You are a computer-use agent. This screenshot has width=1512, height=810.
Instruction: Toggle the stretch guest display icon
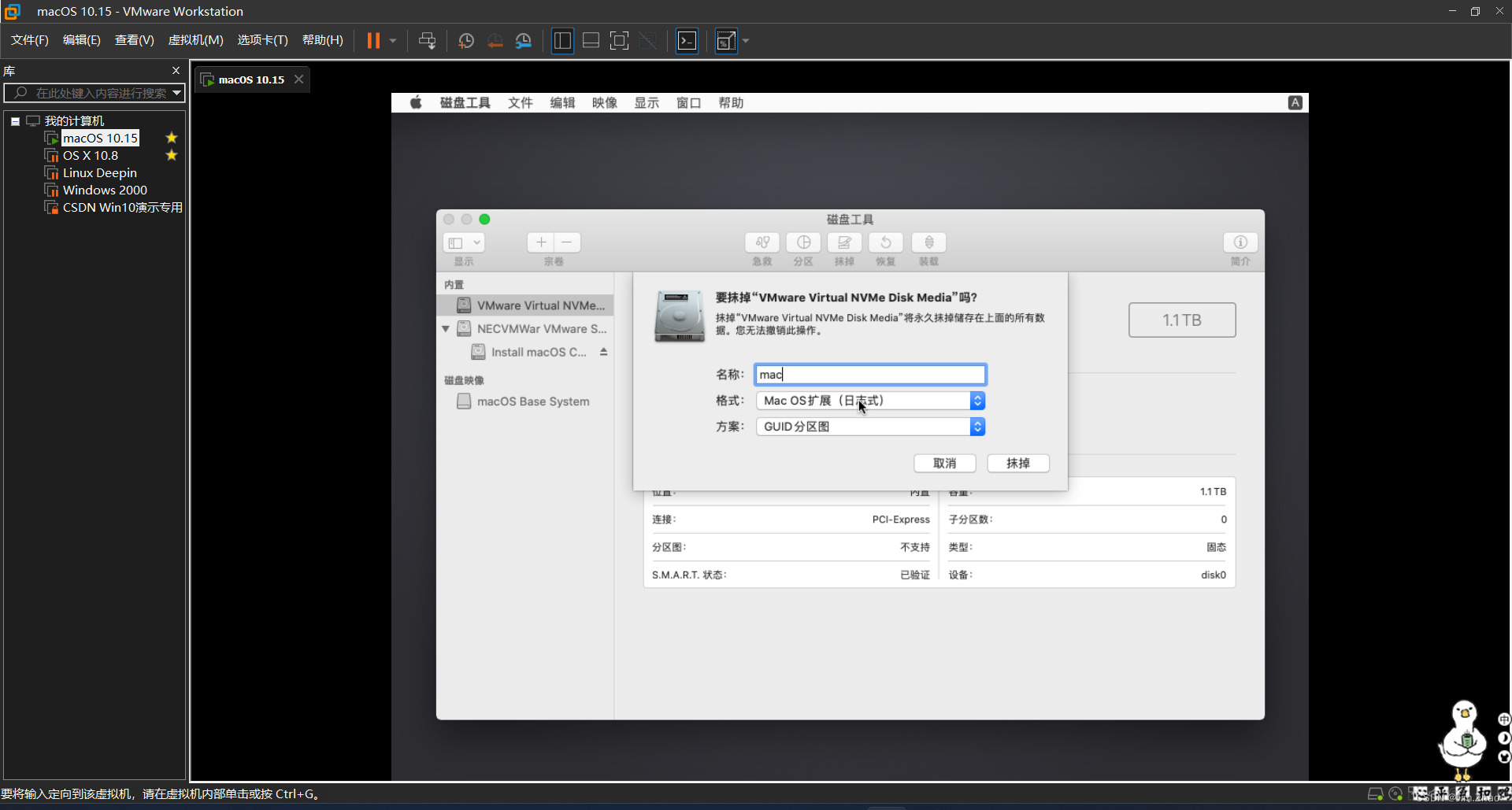[726, 41]
